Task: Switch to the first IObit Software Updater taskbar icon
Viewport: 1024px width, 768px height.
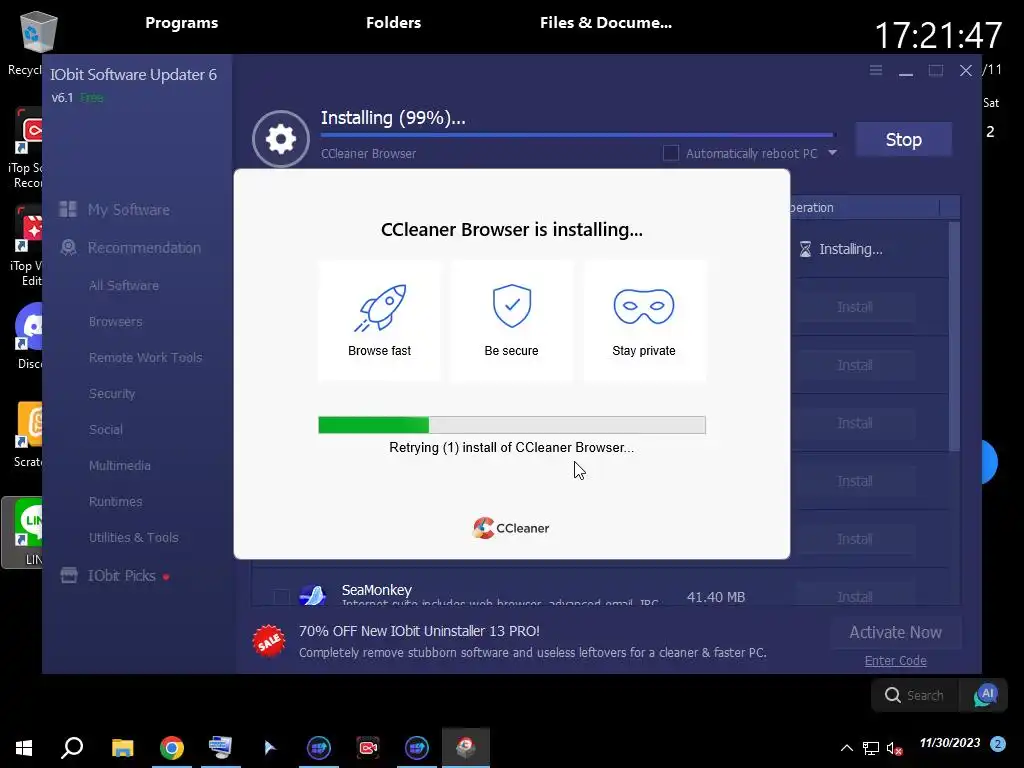Action: pos(319,747)
